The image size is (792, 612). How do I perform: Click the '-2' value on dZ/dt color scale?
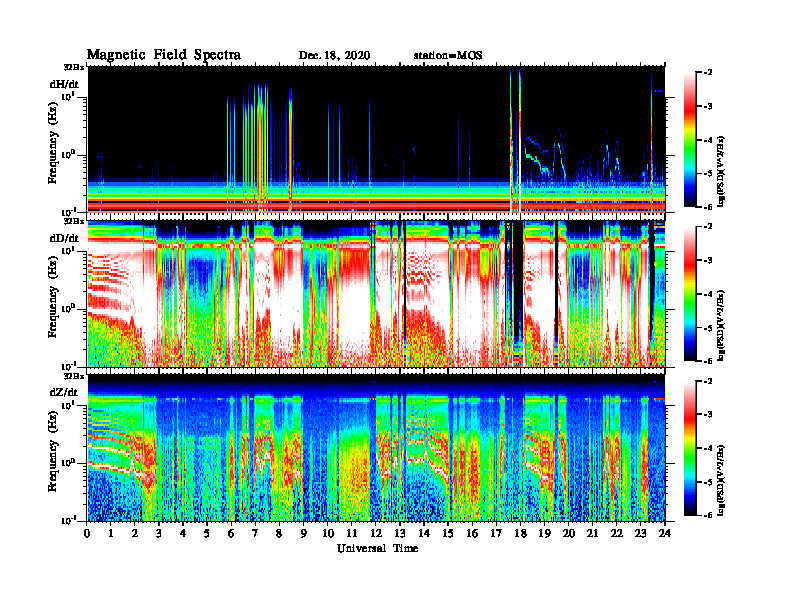[709, 381]
